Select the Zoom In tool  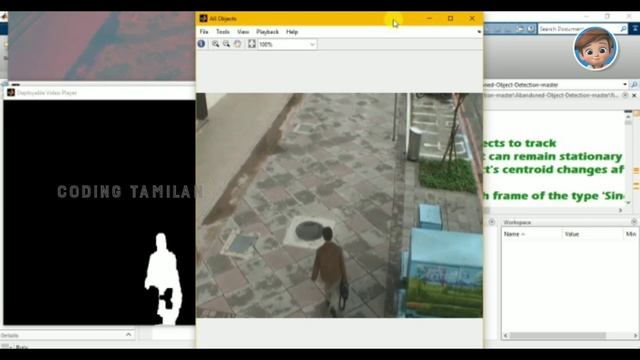click(x=215, y=44)
